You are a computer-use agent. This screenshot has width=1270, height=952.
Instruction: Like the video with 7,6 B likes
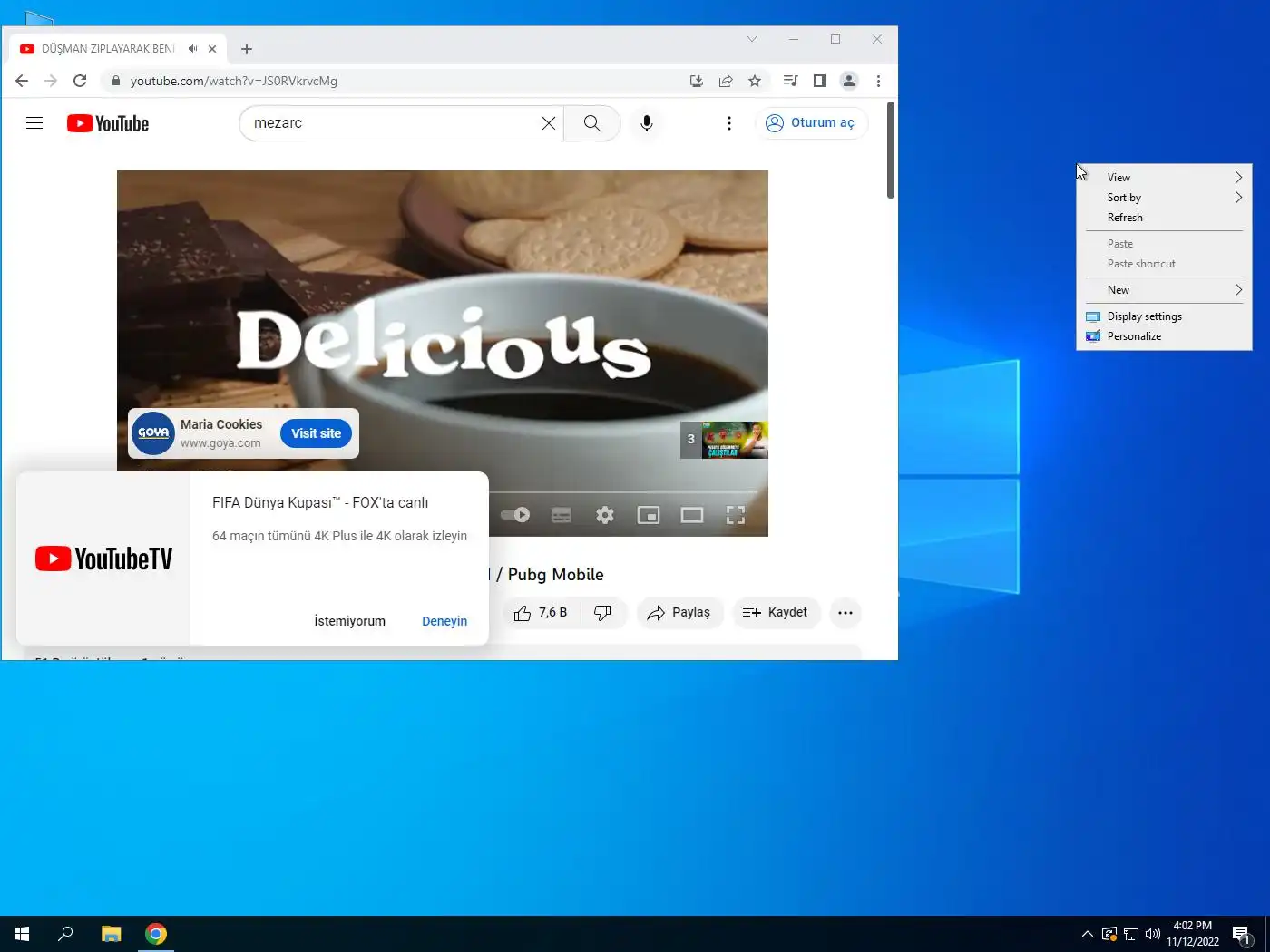[541, 613]
